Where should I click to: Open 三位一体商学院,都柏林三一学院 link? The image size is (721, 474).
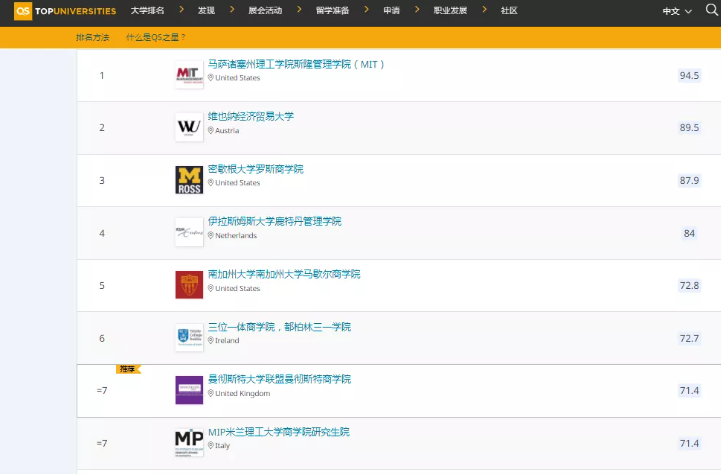(279, 327)
